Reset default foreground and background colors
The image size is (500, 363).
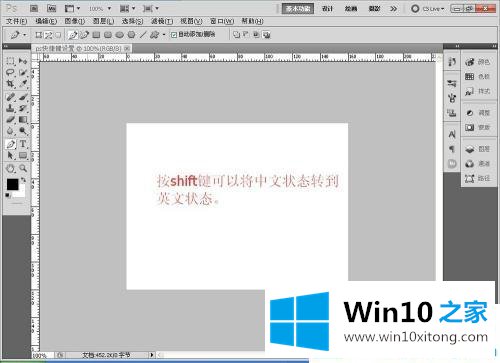click(7, 195)
